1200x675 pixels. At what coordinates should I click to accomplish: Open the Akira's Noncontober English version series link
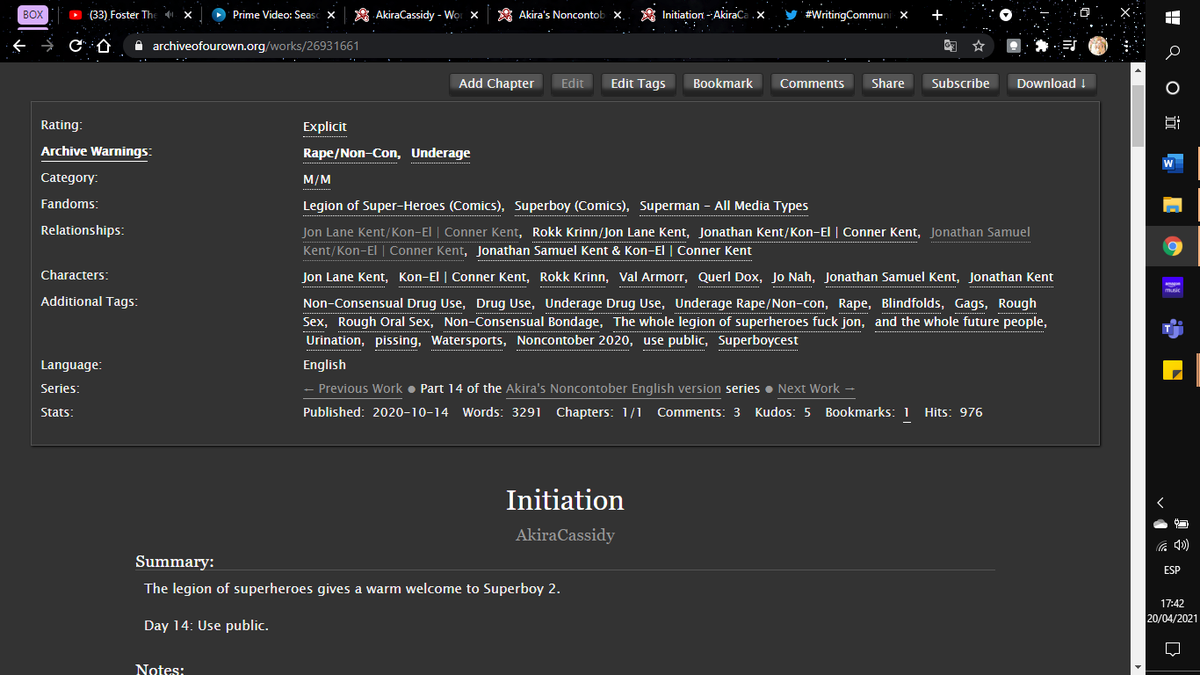pos(613,388)
